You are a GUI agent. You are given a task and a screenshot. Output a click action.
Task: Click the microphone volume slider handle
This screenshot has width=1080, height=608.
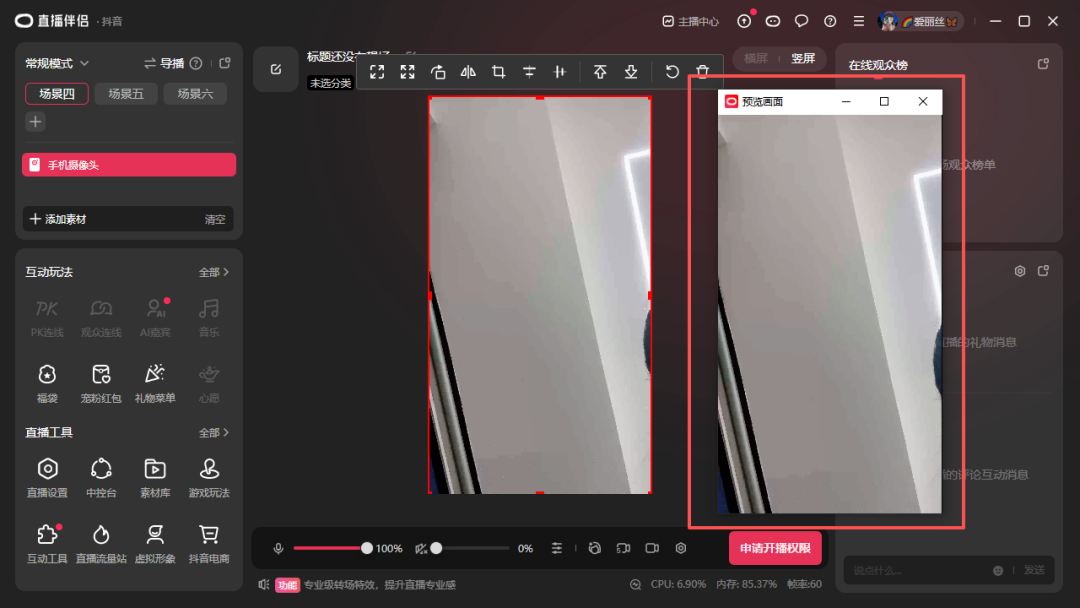(x=367, y=548)
